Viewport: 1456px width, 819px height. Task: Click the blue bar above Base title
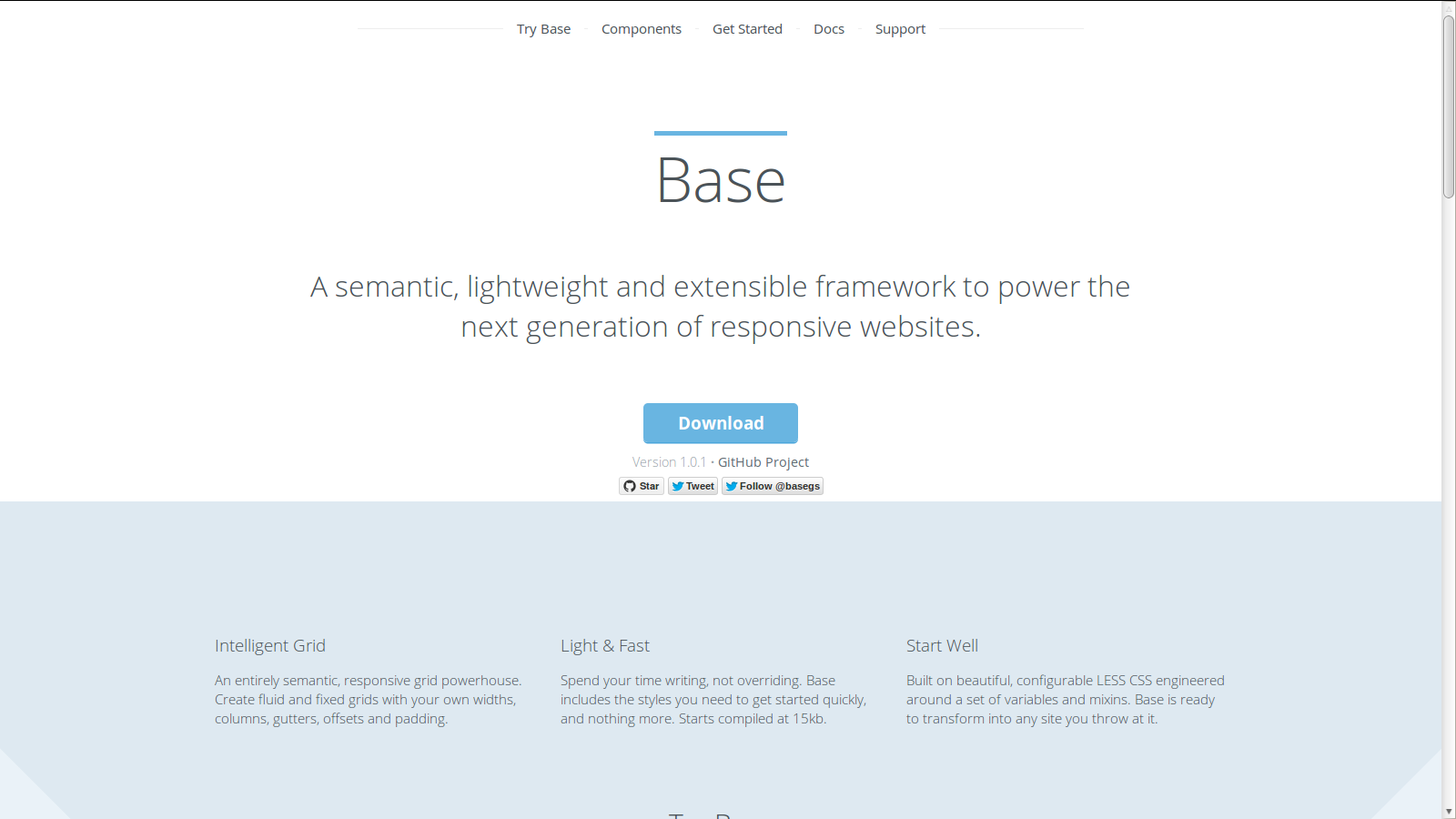721,133
